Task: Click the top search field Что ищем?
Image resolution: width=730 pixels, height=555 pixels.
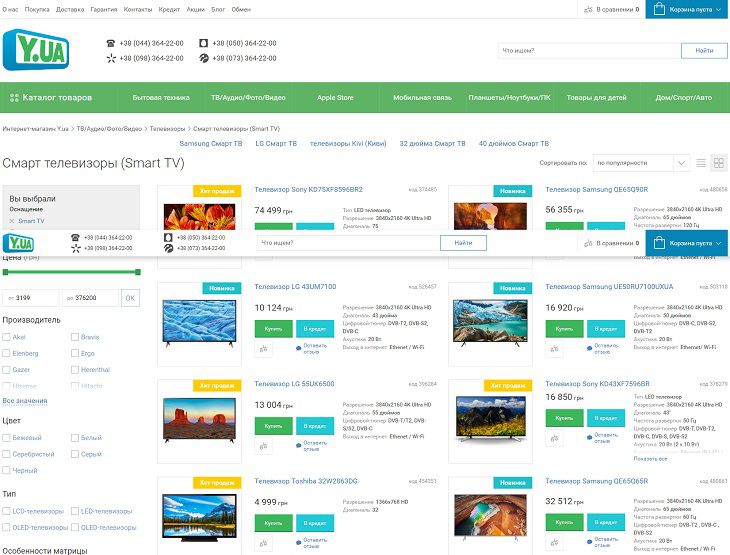Action: 588,50
